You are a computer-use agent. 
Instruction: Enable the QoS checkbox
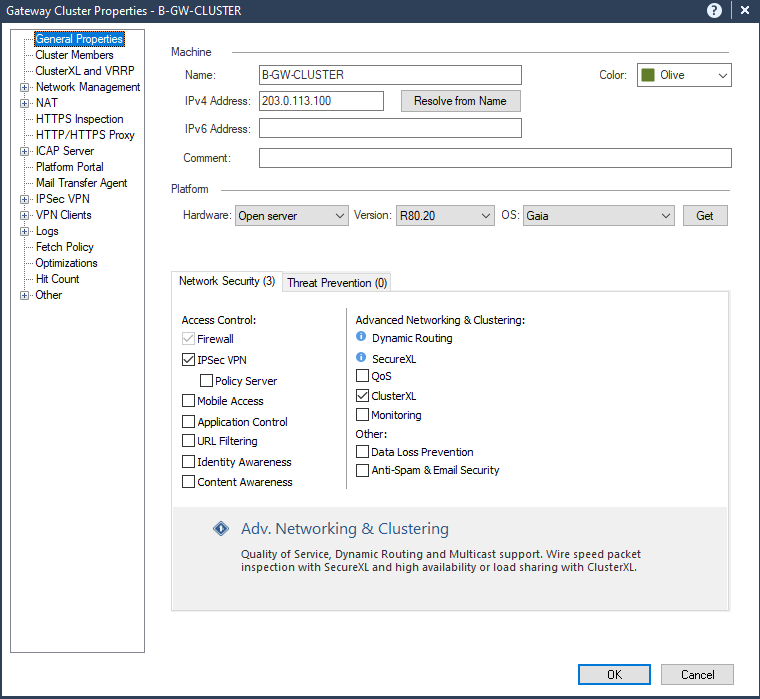click(x=363, y=377)
